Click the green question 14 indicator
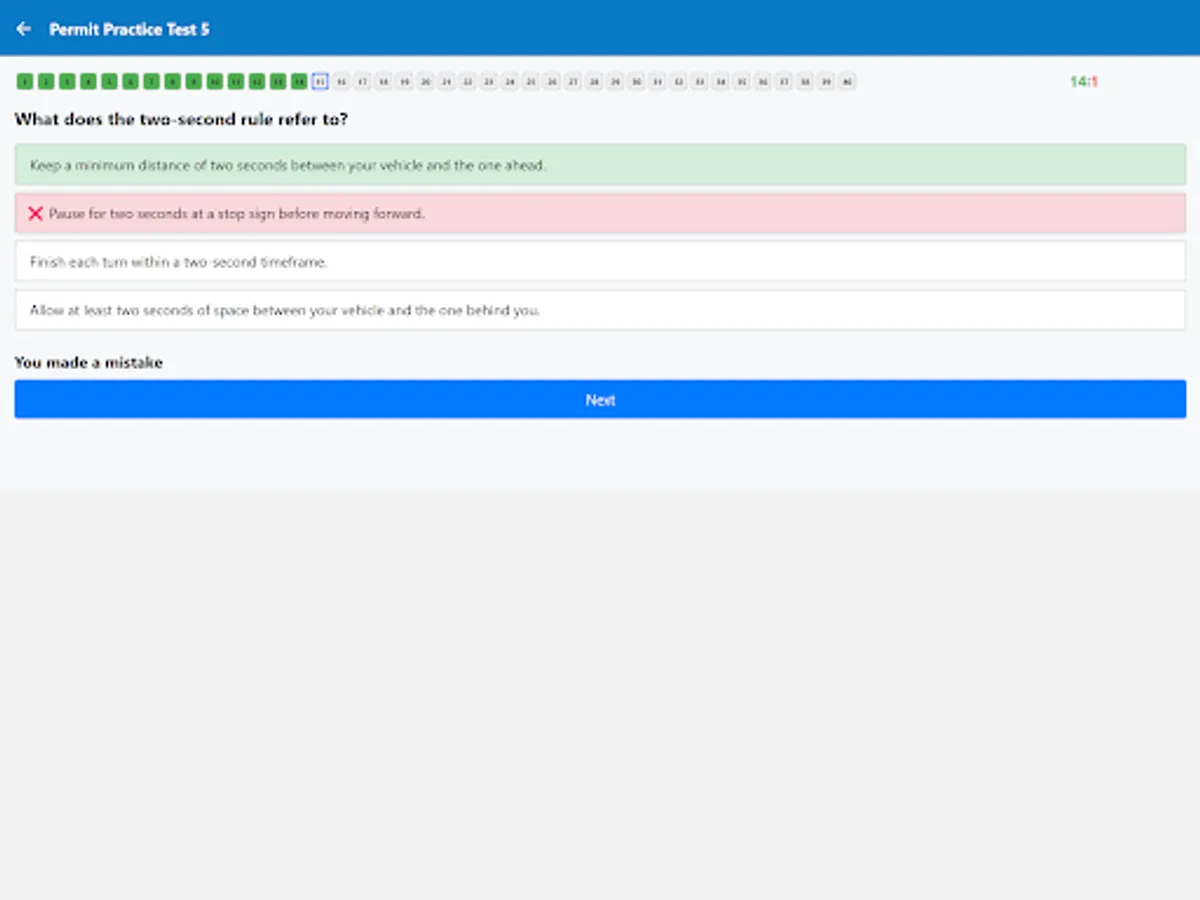The width and height of the screenshot is (1200, 900). (298, 82)
